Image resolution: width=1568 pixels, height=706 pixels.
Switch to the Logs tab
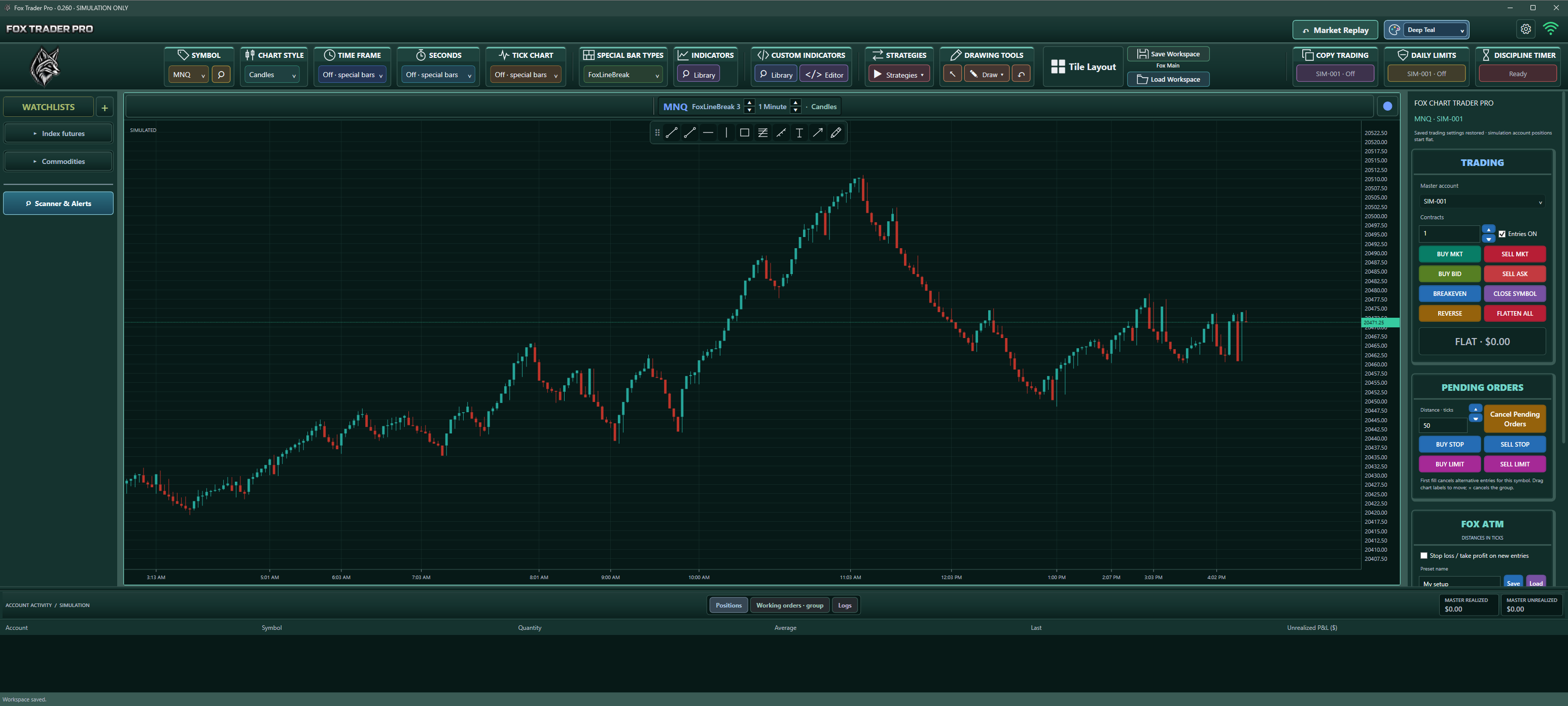(x=844, y=605)
